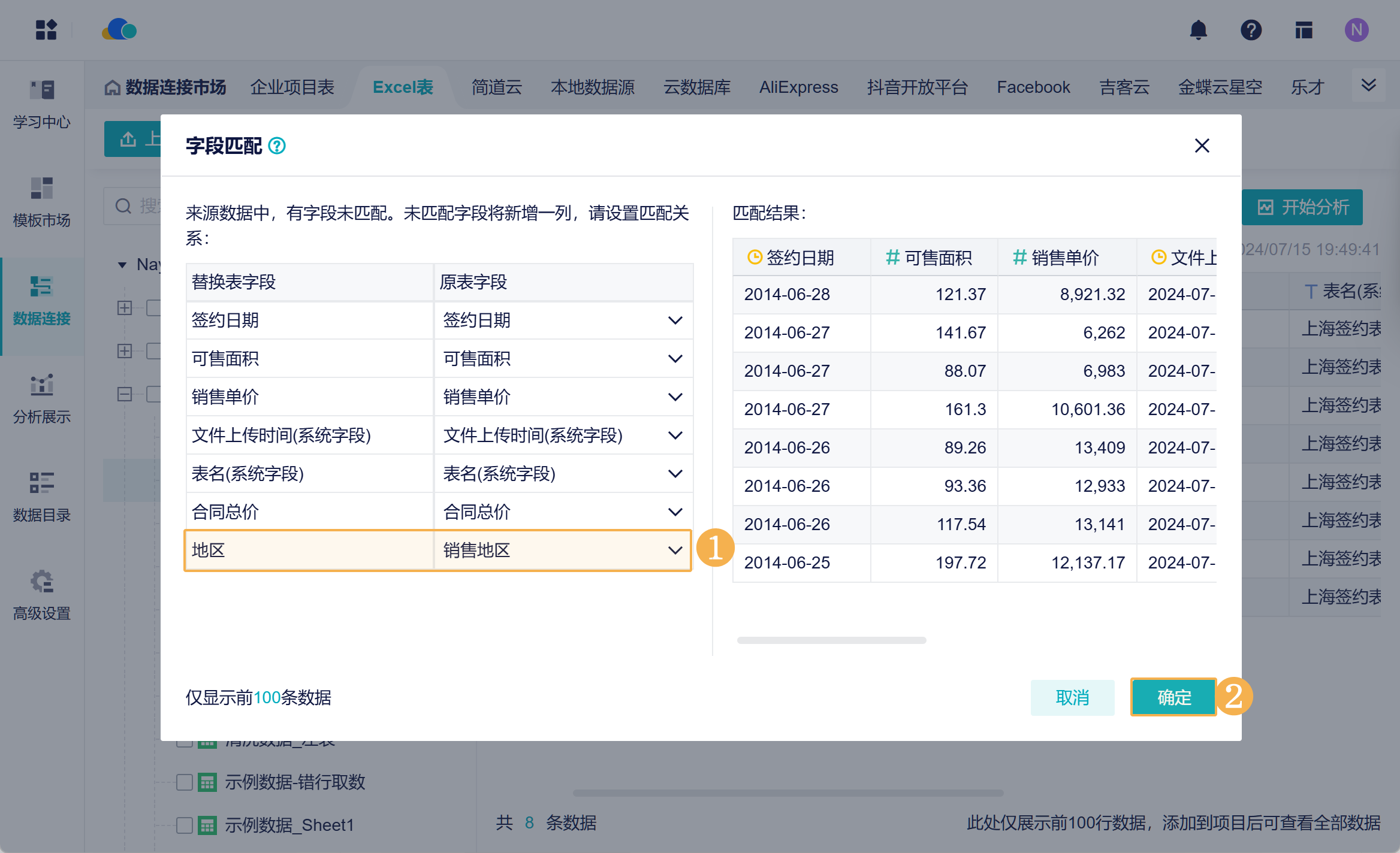Tick the 示例数据_Sheet1 checkbox
Screen dimensions: 1400x853
(185, 825)
